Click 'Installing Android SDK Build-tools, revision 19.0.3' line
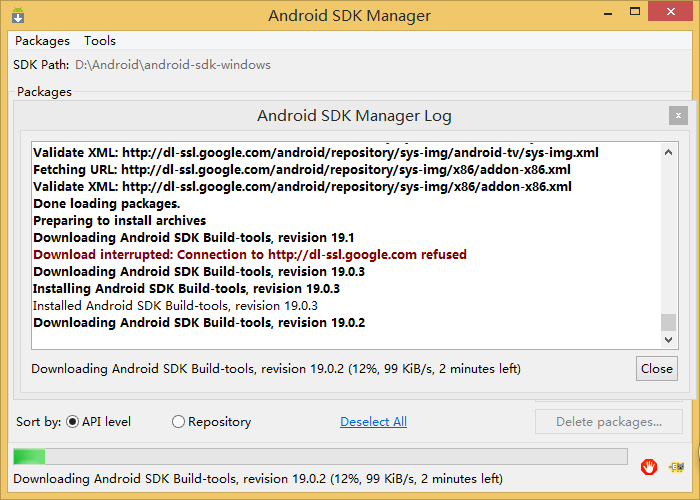Image resolution: width=700 pixels, height=500 pixels. 187,289
